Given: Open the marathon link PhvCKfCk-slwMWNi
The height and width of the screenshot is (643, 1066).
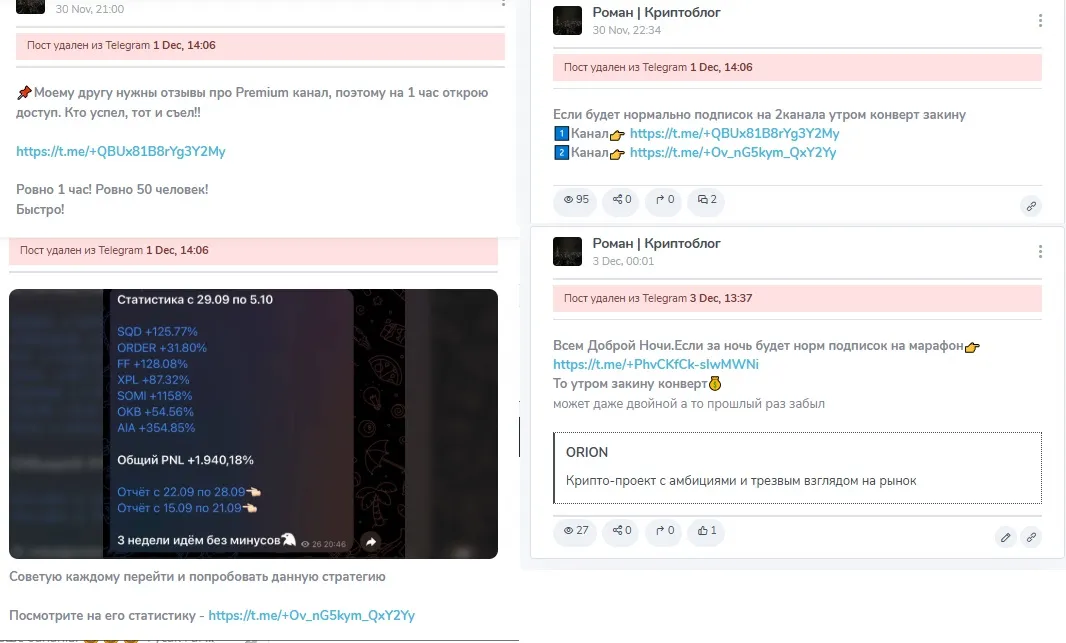Looking at the screenshot, I should tap(655, 365).
